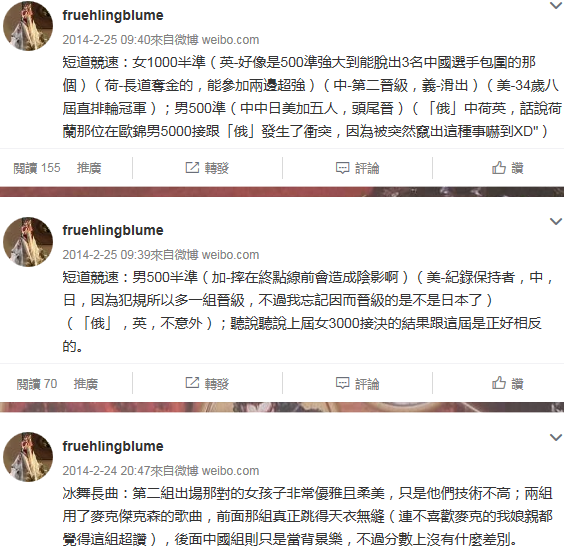Open the 2014-2-25 09:39 timestamp link
This screenshot has width=564, height=550.
pyautogui.click(x=106, y=255)
